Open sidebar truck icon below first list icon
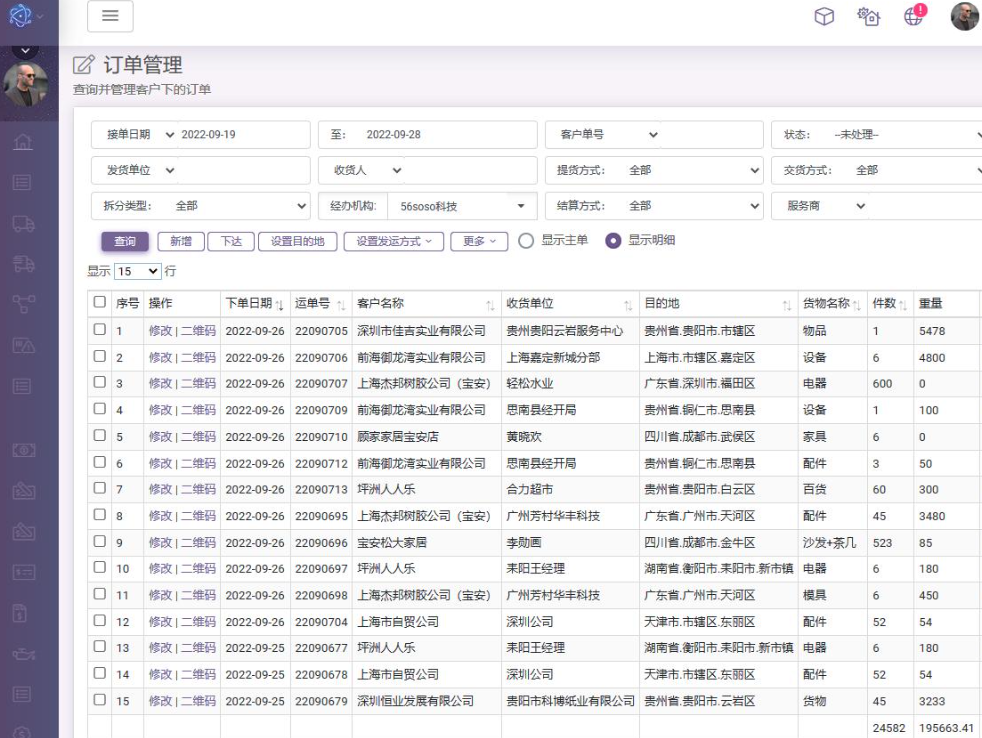Image resolution: width=982 pixels, height=738 pixels. click(23, 223)
